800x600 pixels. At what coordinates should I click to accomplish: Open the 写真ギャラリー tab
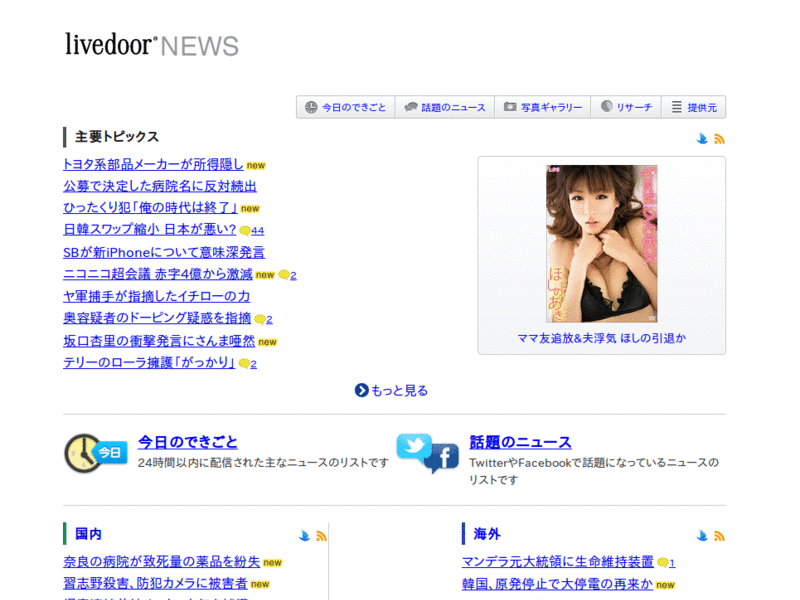(x=542, y=107)
